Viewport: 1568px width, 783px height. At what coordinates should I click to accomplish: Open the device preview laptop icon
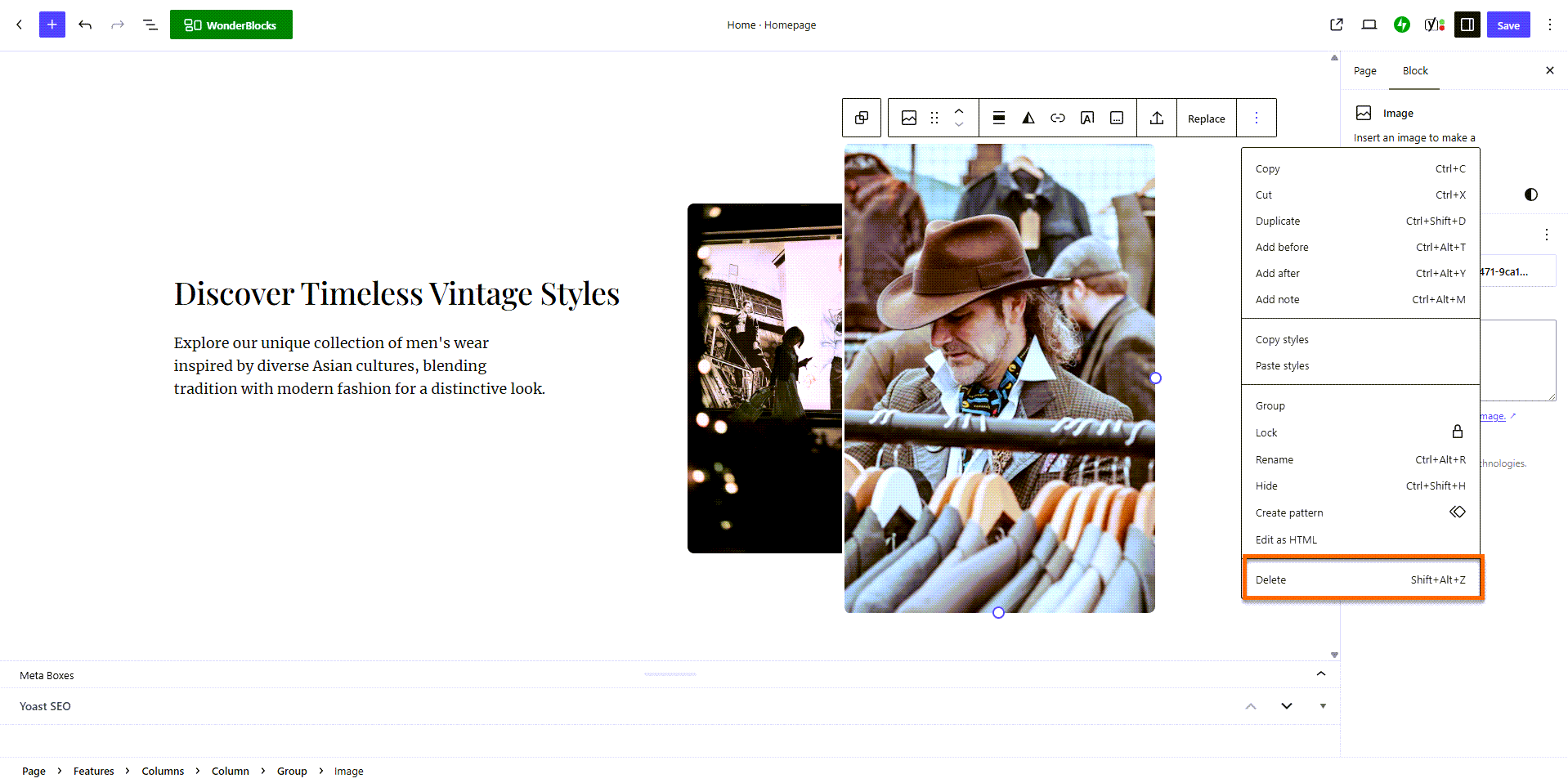[x=1369, y=25]
